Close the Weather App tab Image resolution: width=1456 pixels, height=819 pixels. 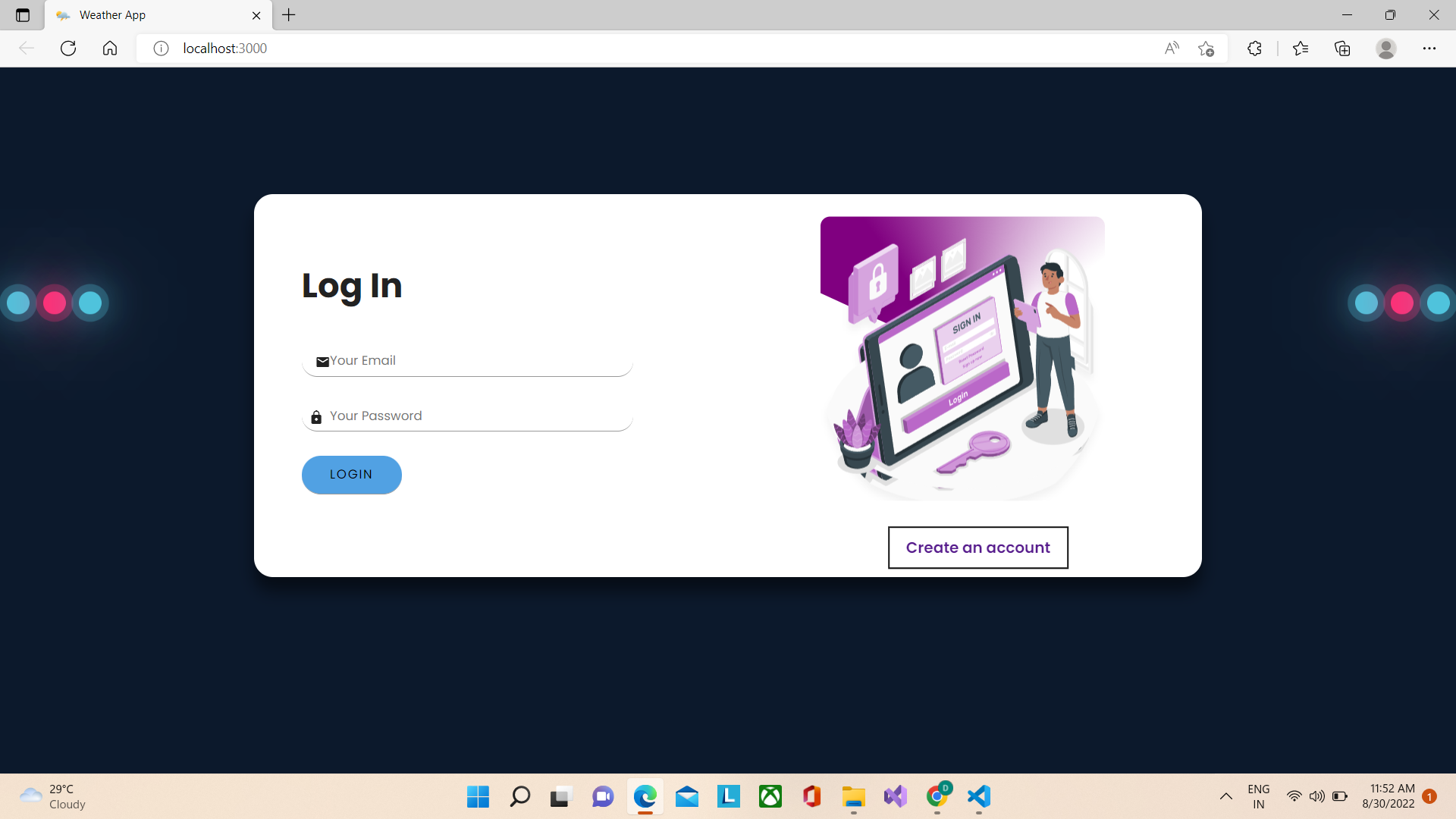(x=256, y=15)
